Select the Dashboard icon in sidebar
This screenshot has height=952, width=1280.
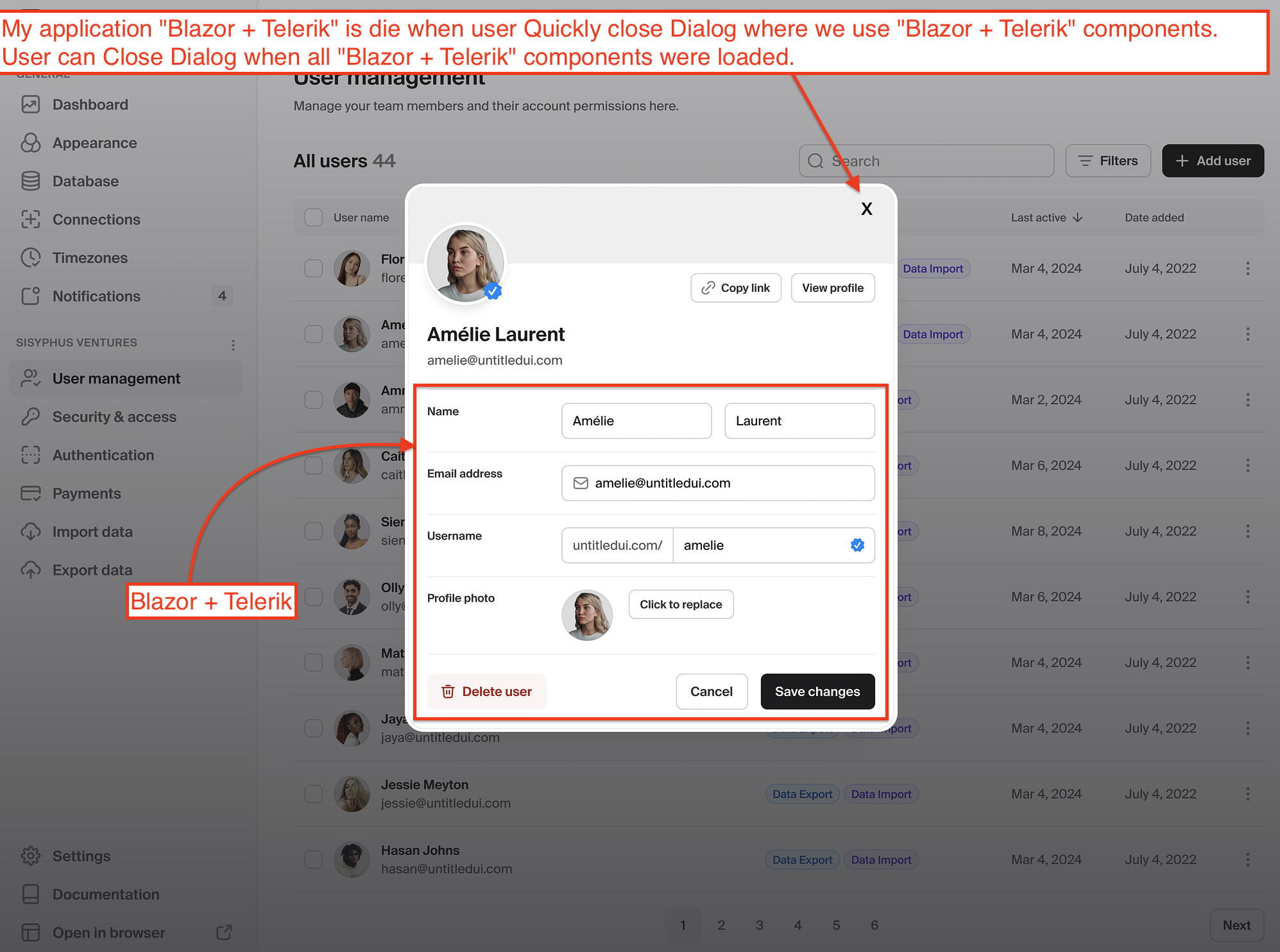(30, 104)
